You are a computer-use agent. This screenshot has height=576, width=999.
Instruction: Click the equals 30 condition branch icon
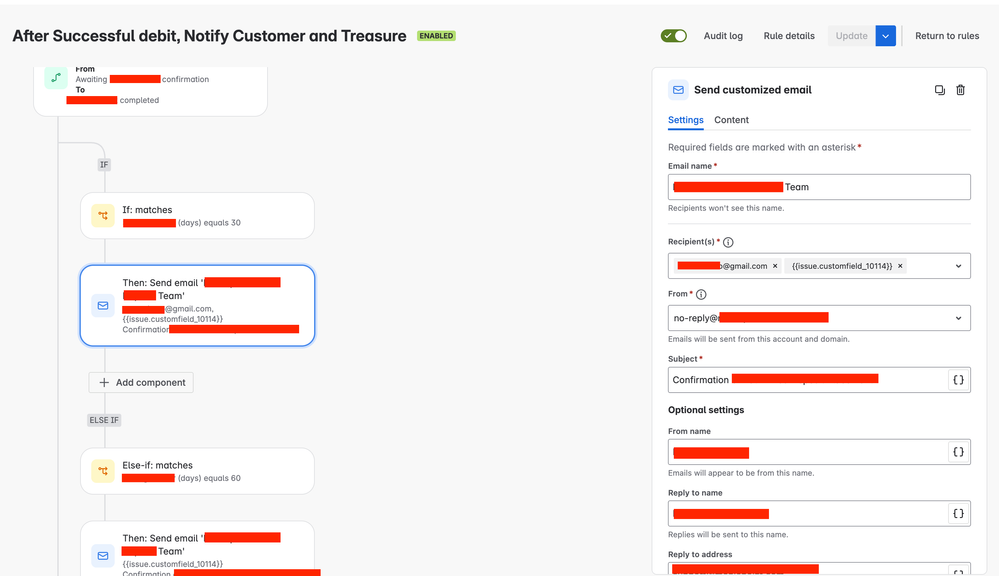click(103, 216)
